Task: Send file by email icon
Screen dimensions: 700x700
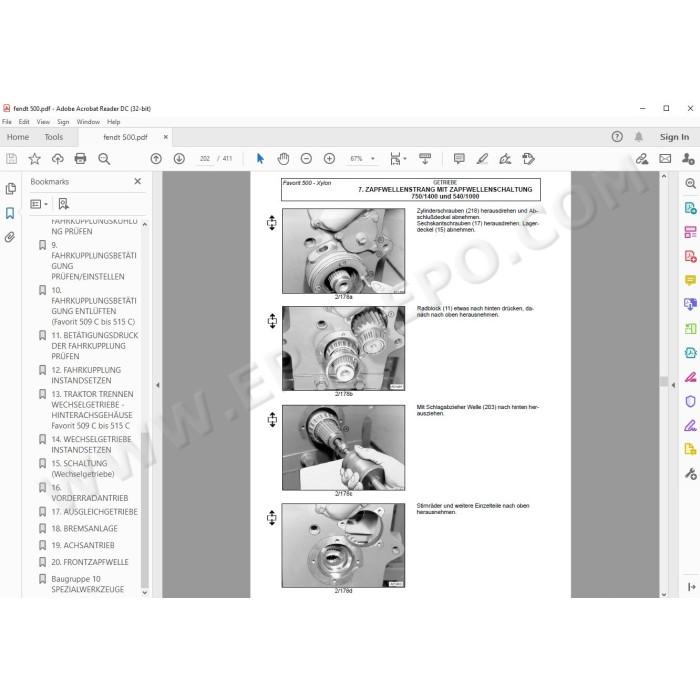Action: [665, 158]
